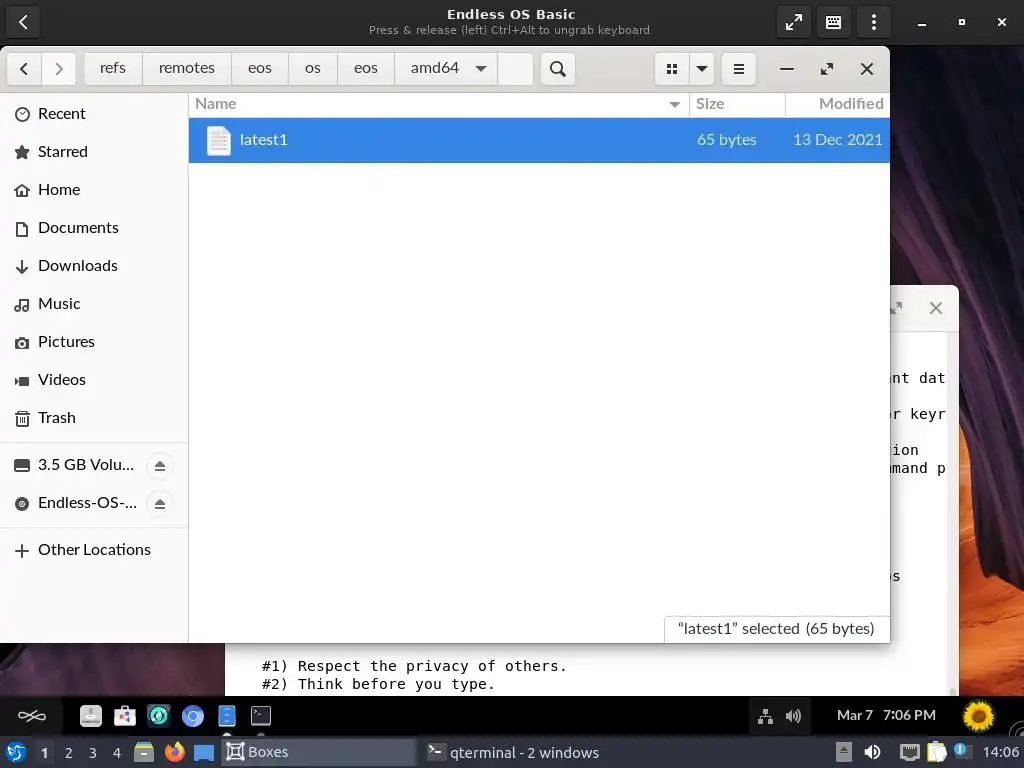Open the host network tray icon
This screenshot has height=768, width=1024.
tap(909, 752)
